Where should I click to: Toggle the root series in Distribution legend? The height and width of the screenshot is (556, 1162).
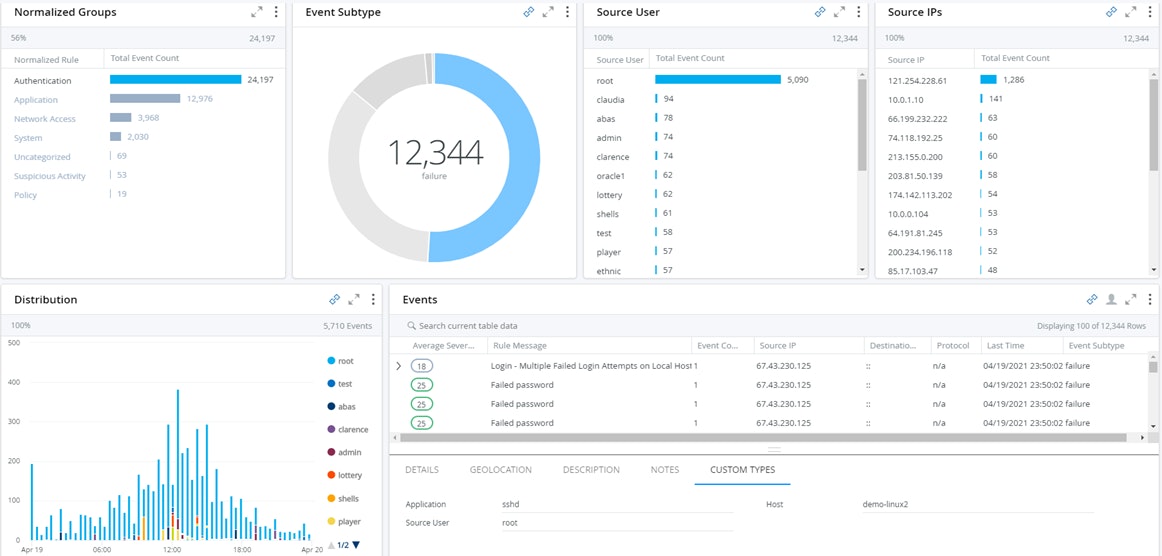coord(345,361)
